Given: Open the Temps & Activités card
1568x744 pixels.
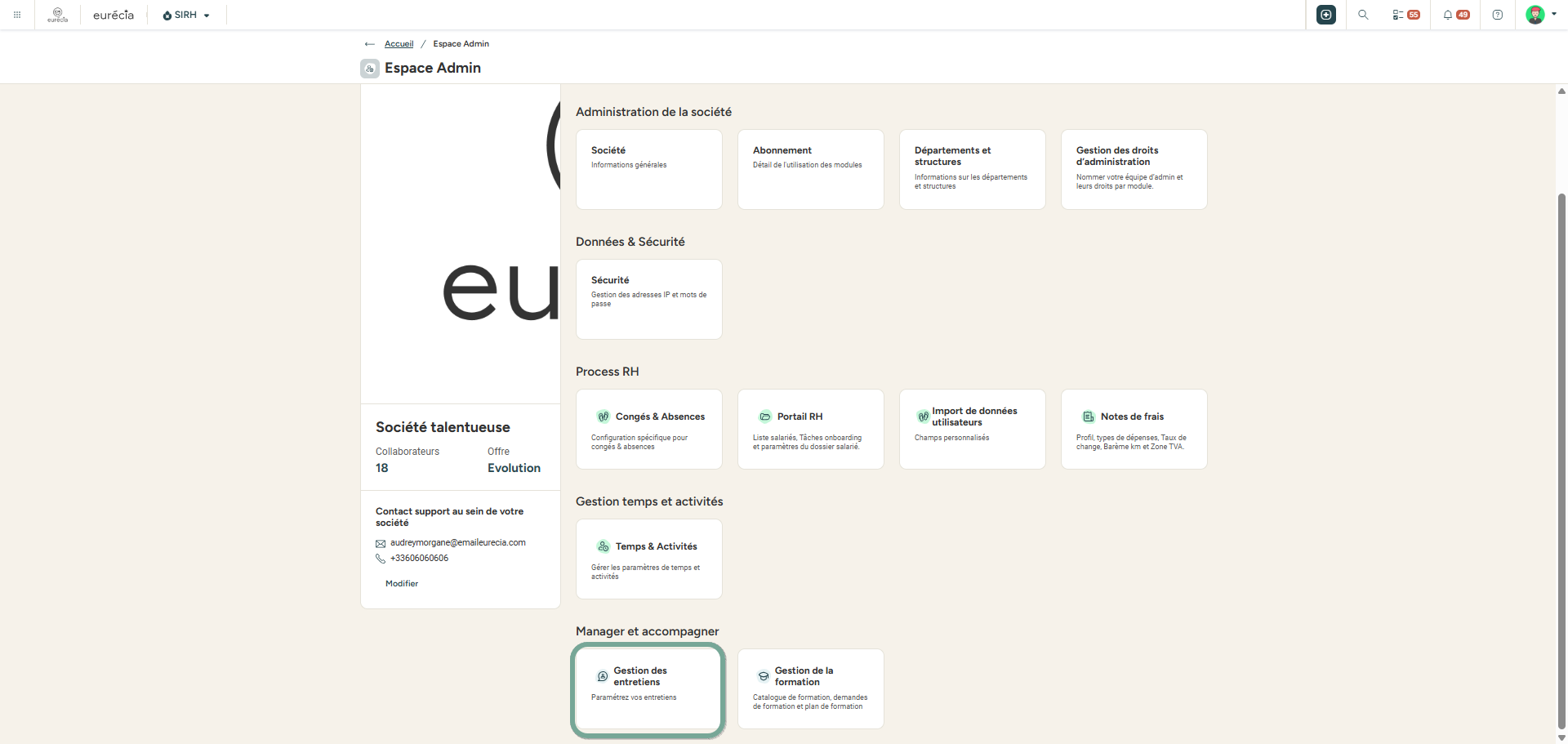Looking at the screenshot, I should (649, 559).
